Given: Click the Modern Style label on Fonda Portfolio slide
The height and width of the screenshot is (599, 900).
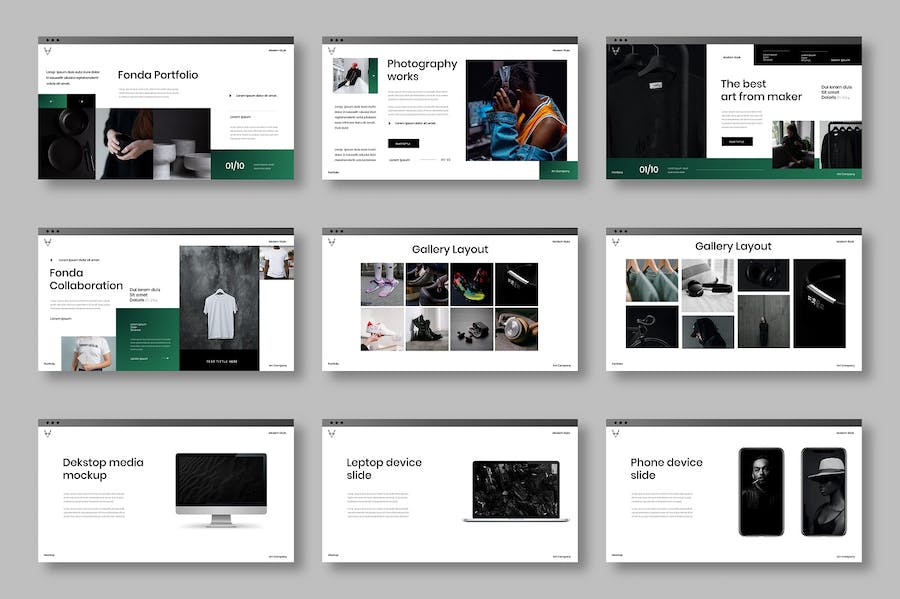Looking at the screenshot, I should (x=277, y=51).
